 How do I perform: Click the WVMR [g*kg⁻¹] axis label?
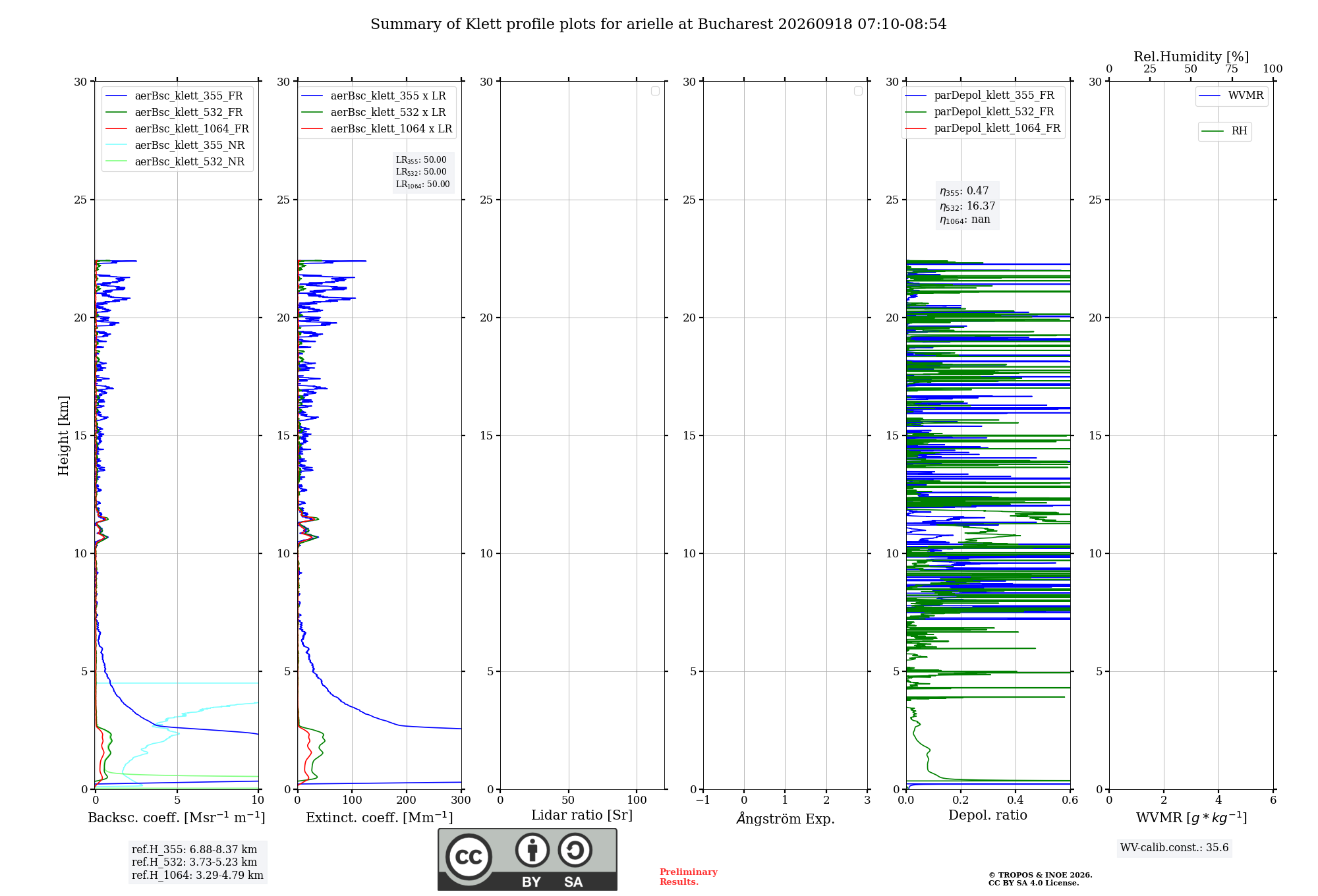(1191, 818)
